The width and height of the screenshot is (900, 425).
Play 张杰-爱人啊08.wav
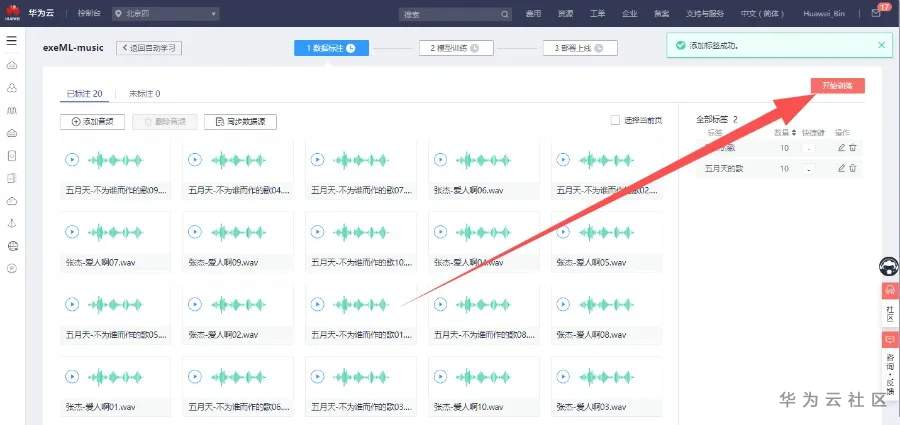pos(563,304)
